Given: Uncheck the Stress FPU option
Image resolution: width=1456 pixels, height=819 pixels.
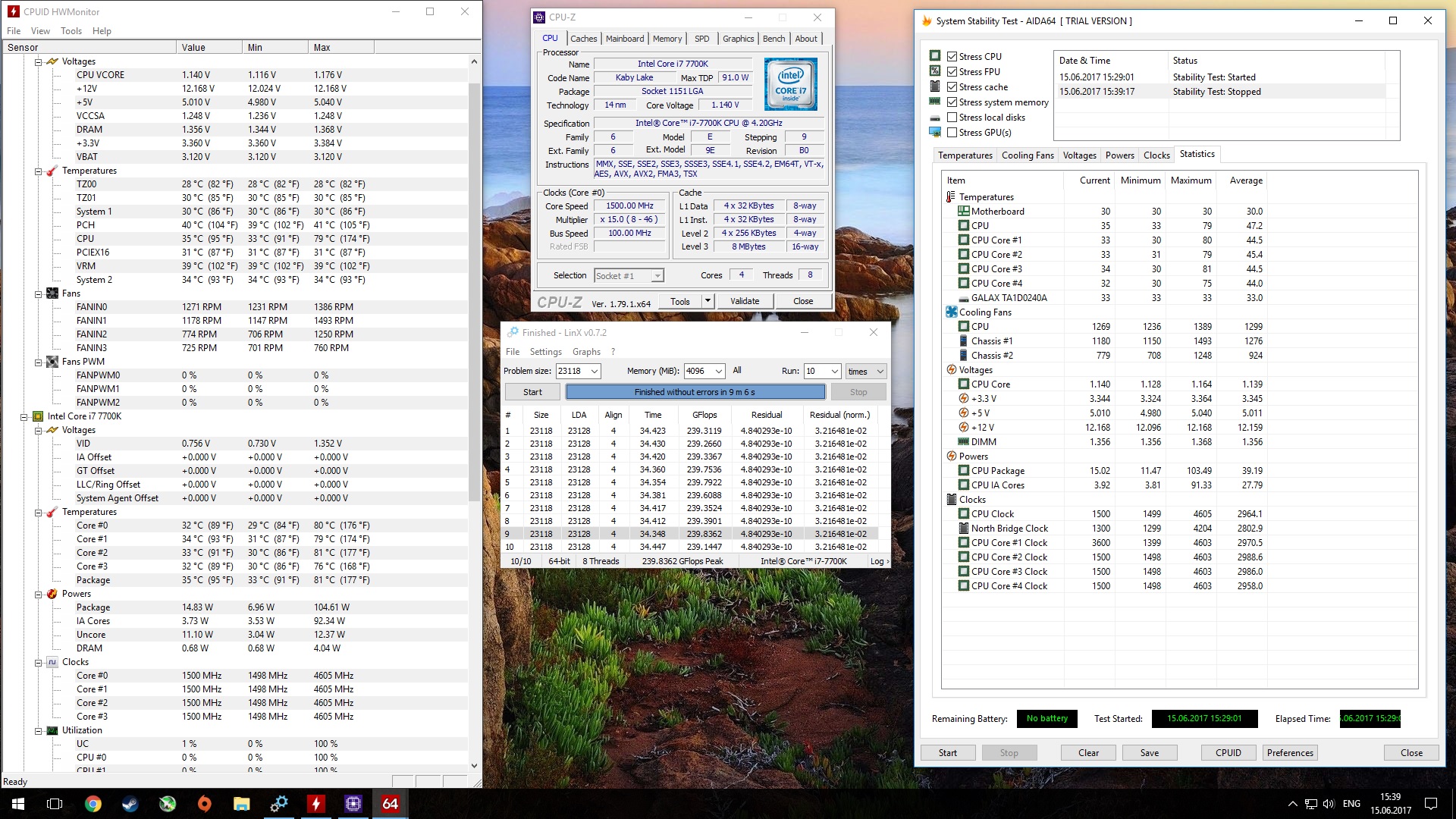Looking at the screenshot, I should point(952,72).
